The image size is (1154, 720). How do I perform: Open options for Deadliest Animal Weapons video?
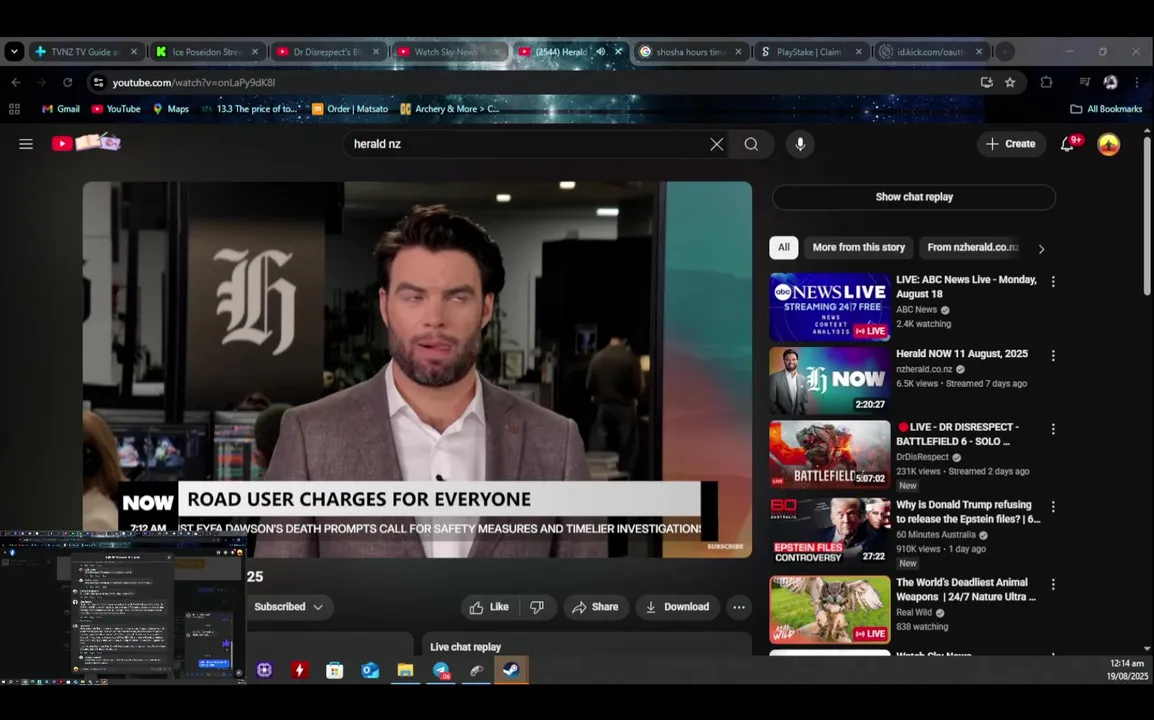(x=1053, y=585)
